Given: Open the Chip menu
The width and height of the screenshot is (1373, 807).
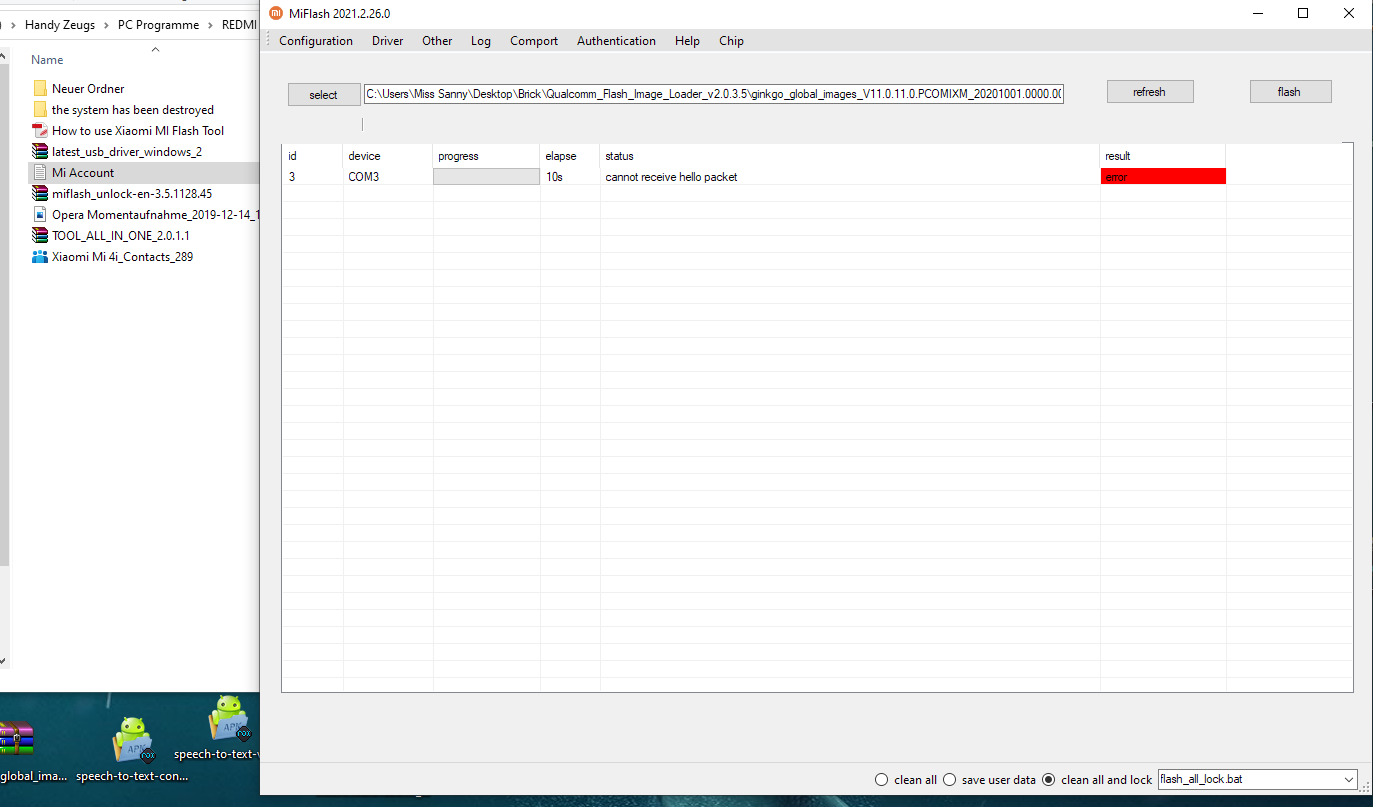Looking at the screenshot, I should pos(731,41).
